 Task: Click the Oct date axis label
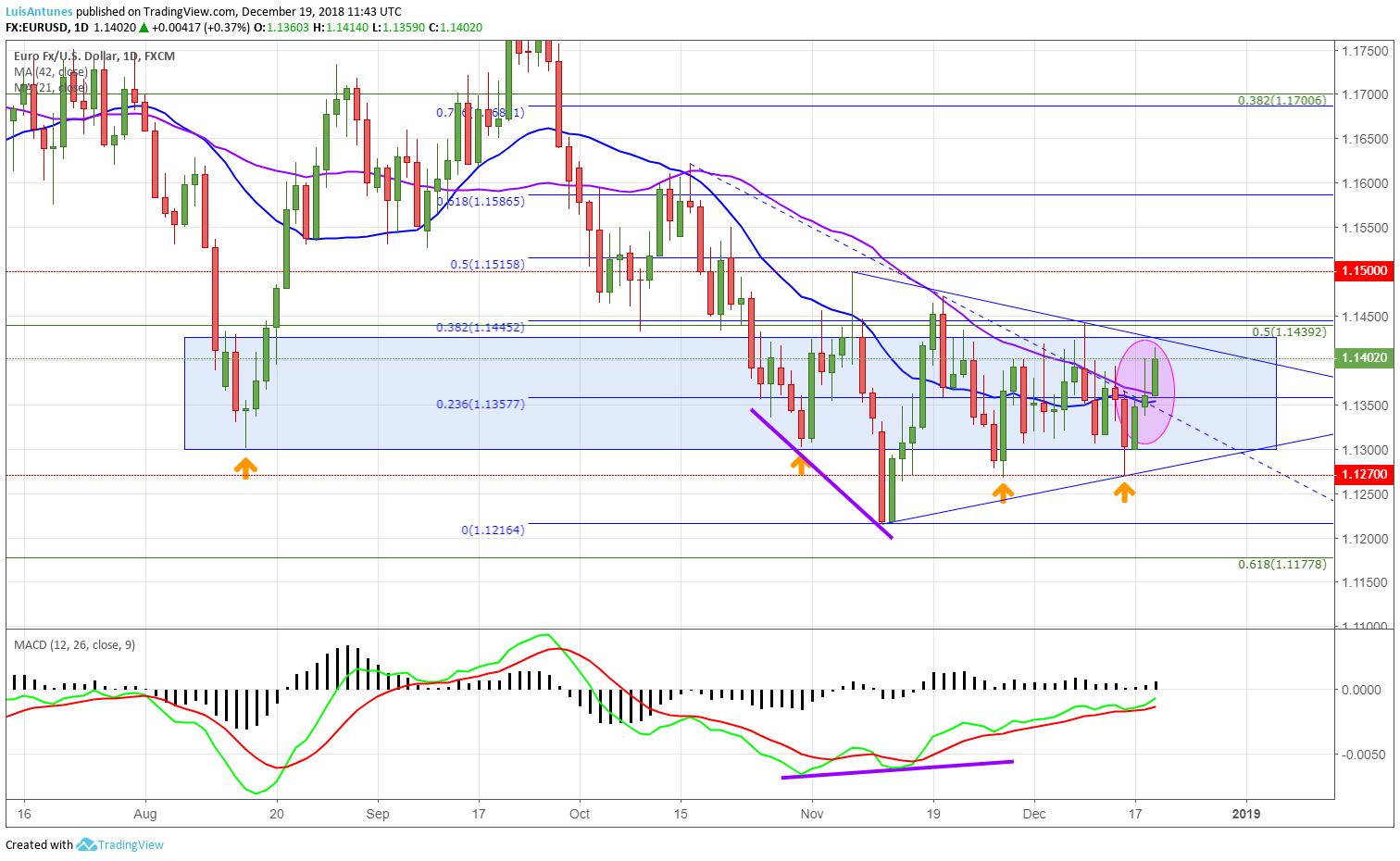tap(580, 814)
